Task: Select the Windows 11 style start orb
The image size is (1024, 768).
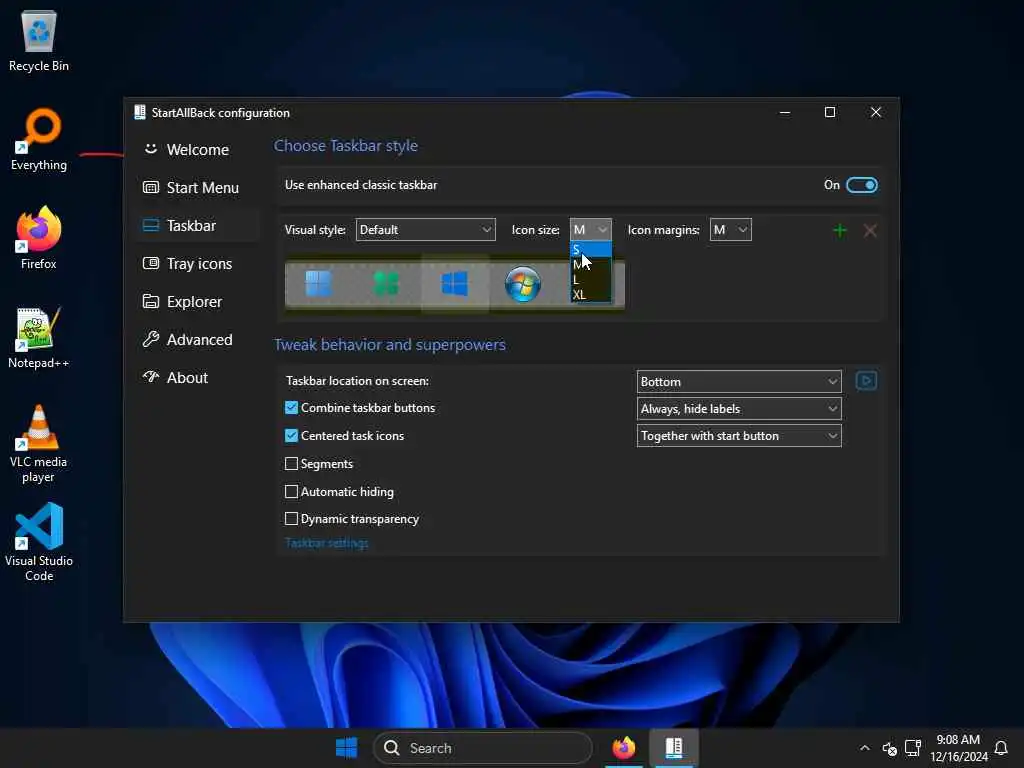Action: [319, 284]
